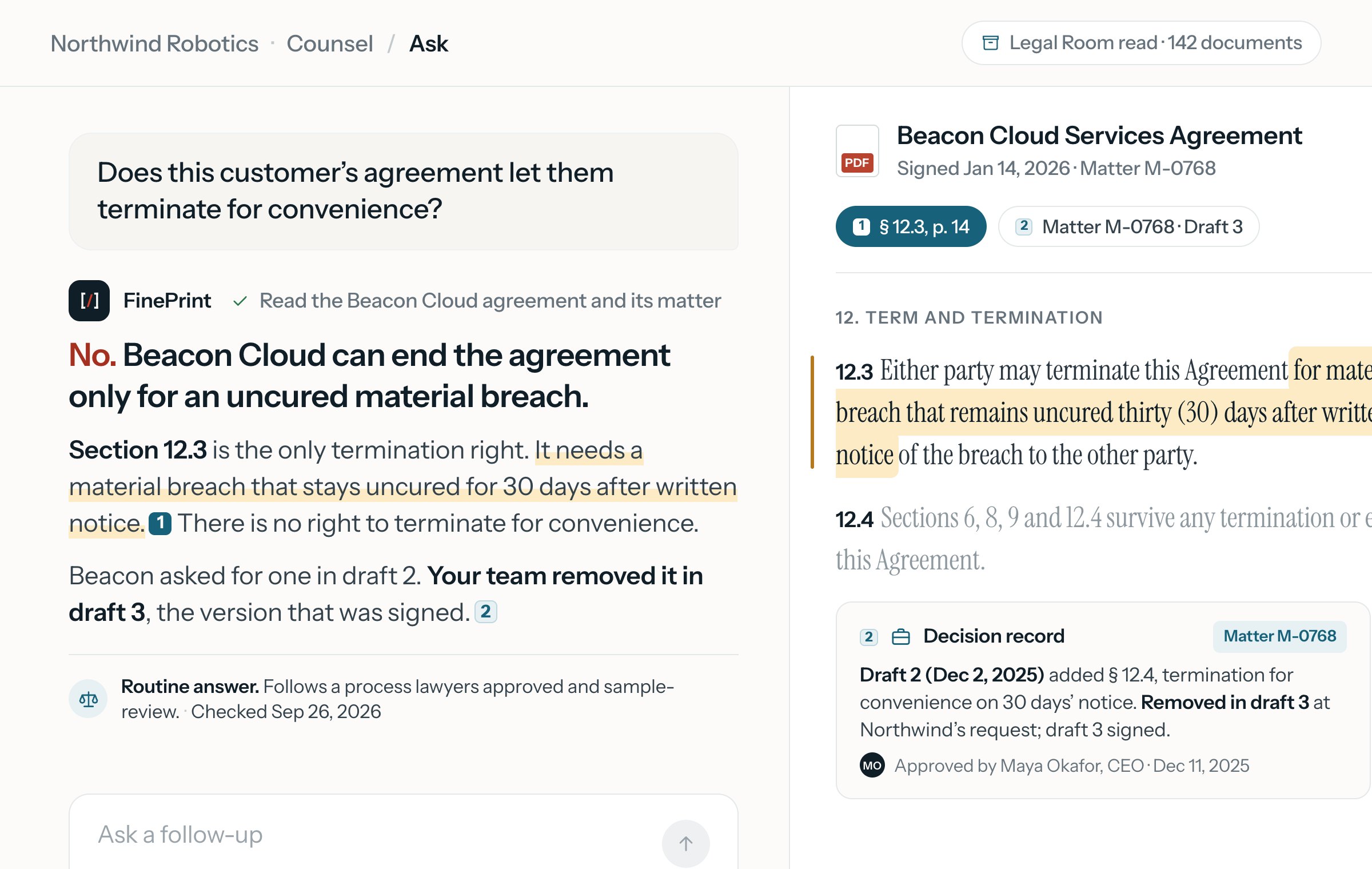
Task: Click 'Read the Beacon Cloud agreement and its matter'
Action: pyautogui.click(x=490, y=301)
